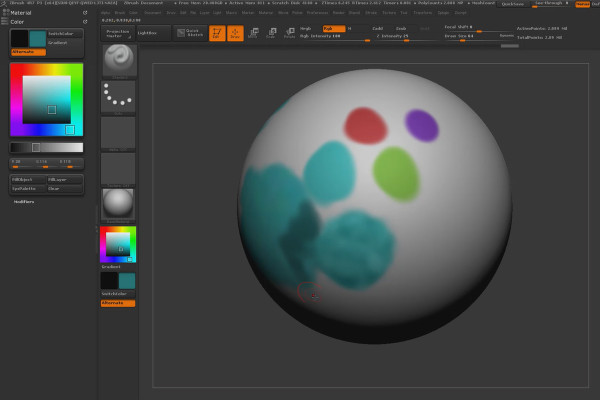Click Gradient in Color palette

[65, 43]
